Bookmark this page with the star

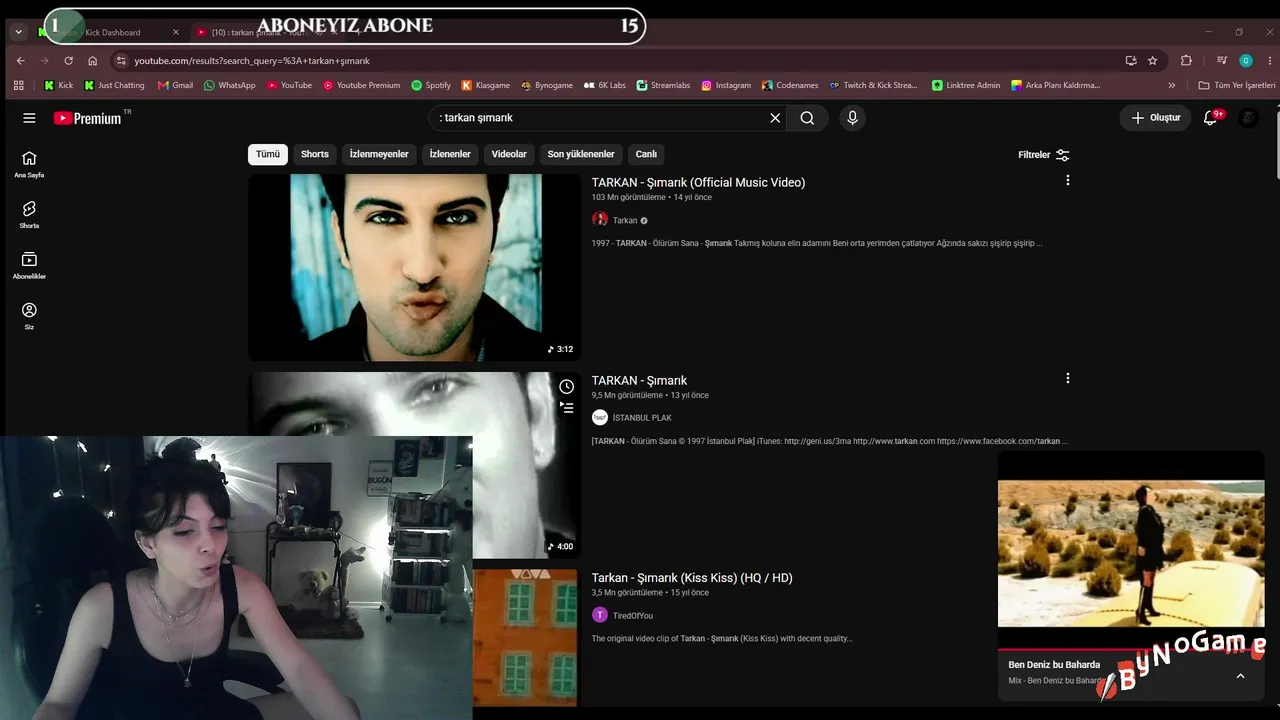pyautogui.click(x=1153, y=61)
